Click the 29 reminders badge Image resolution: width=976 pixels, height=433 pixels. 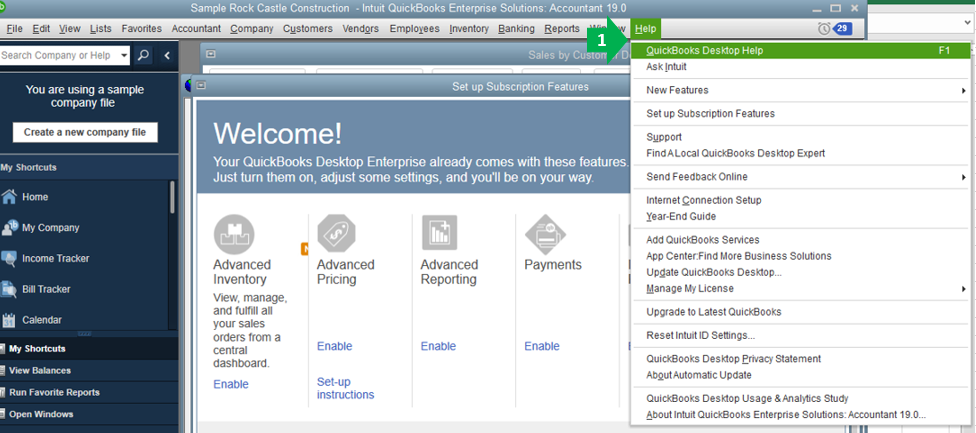point(842,29)
